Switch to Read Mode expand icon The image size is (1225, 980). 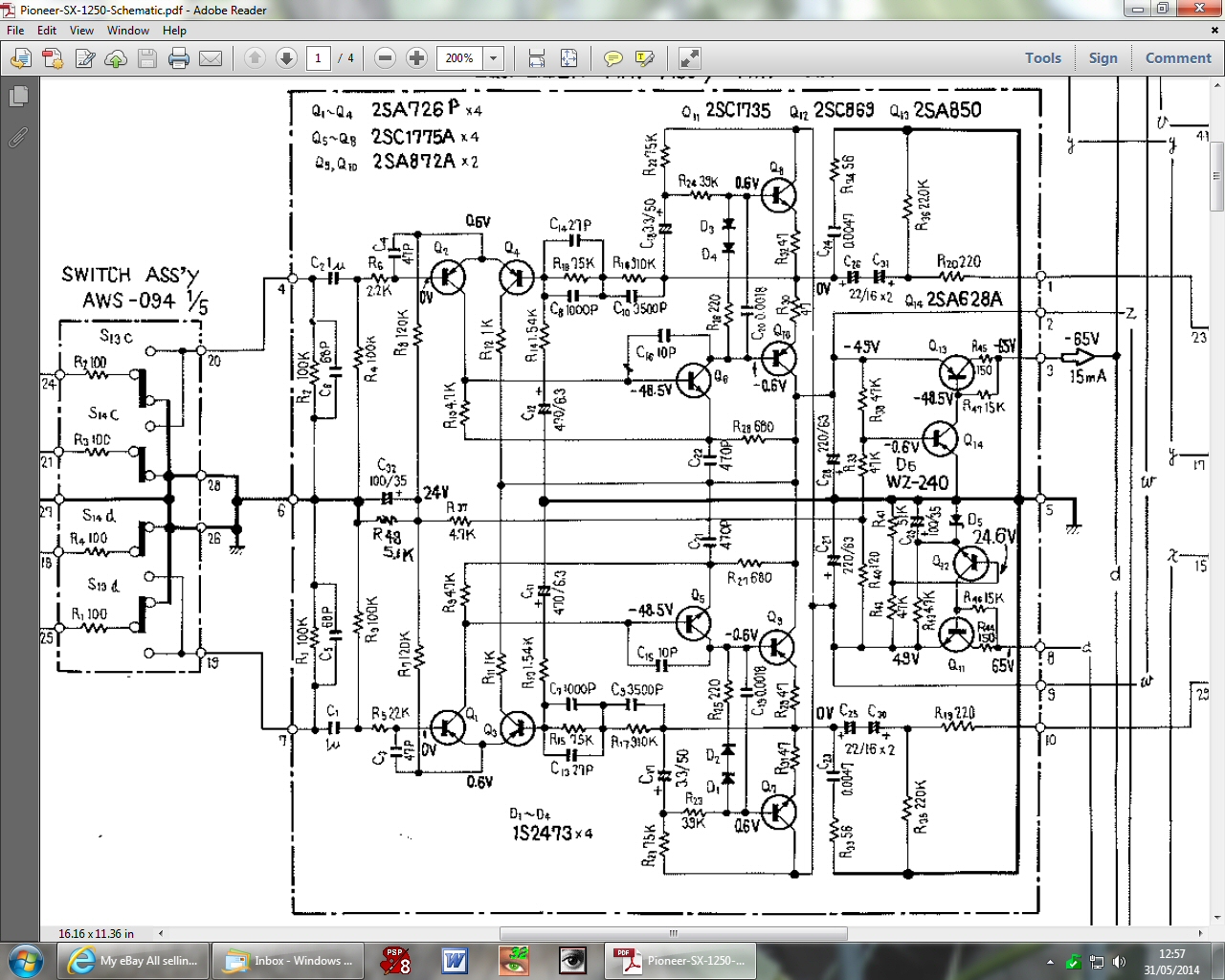click(689, 58)
